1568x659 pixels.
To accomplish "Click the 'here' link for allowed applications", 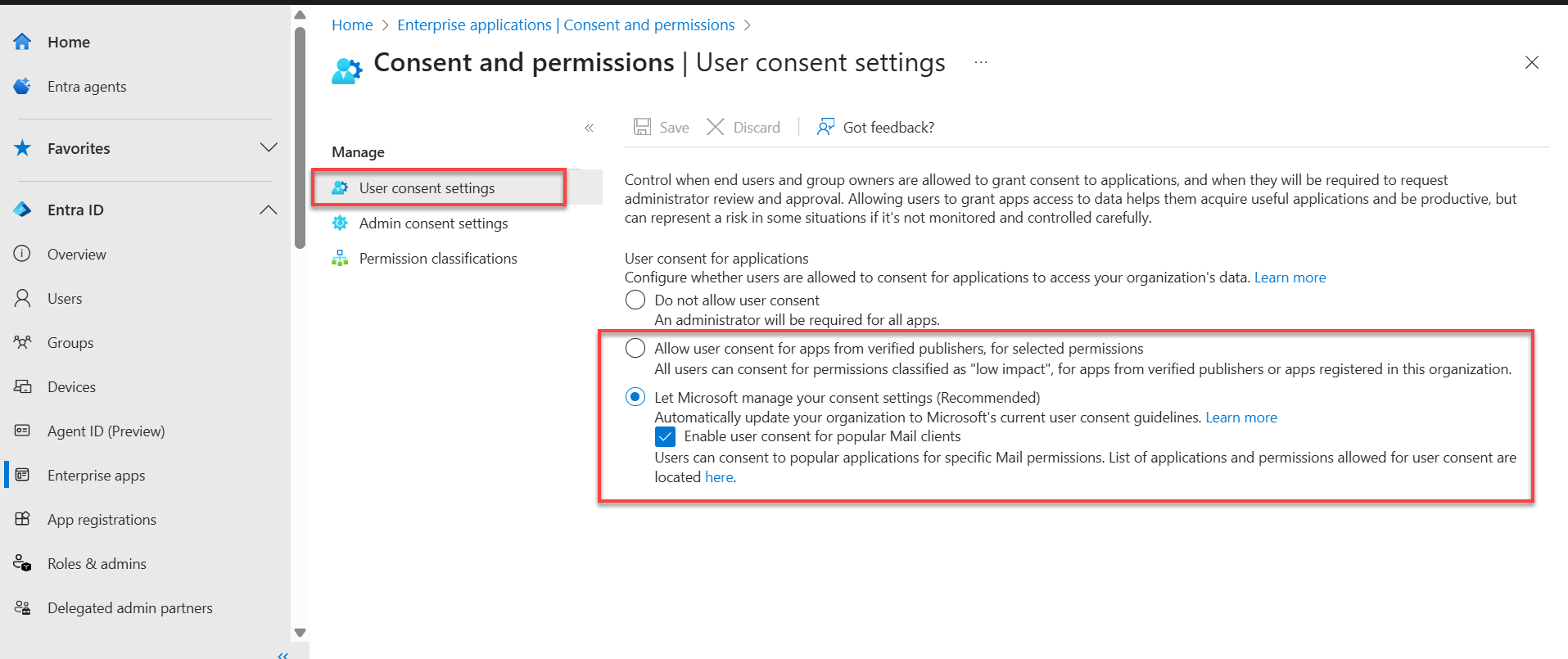I will point(718,477).
